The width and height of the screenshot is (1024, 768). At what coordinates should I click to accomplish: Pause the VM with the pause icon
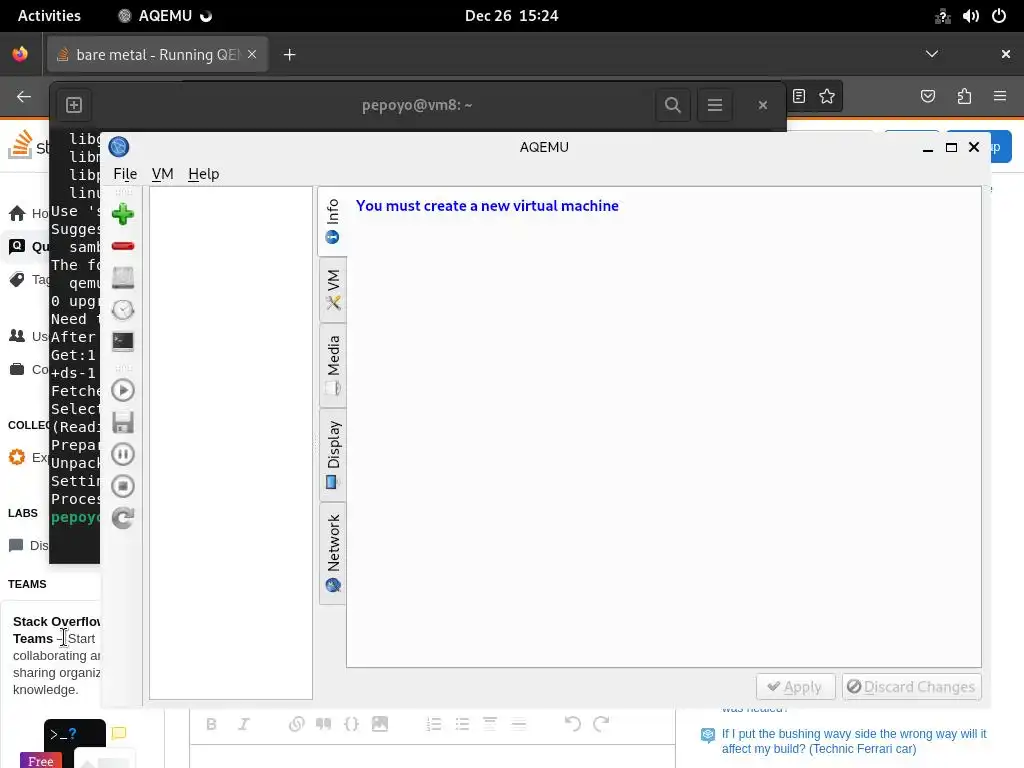(x=123, y=454)
